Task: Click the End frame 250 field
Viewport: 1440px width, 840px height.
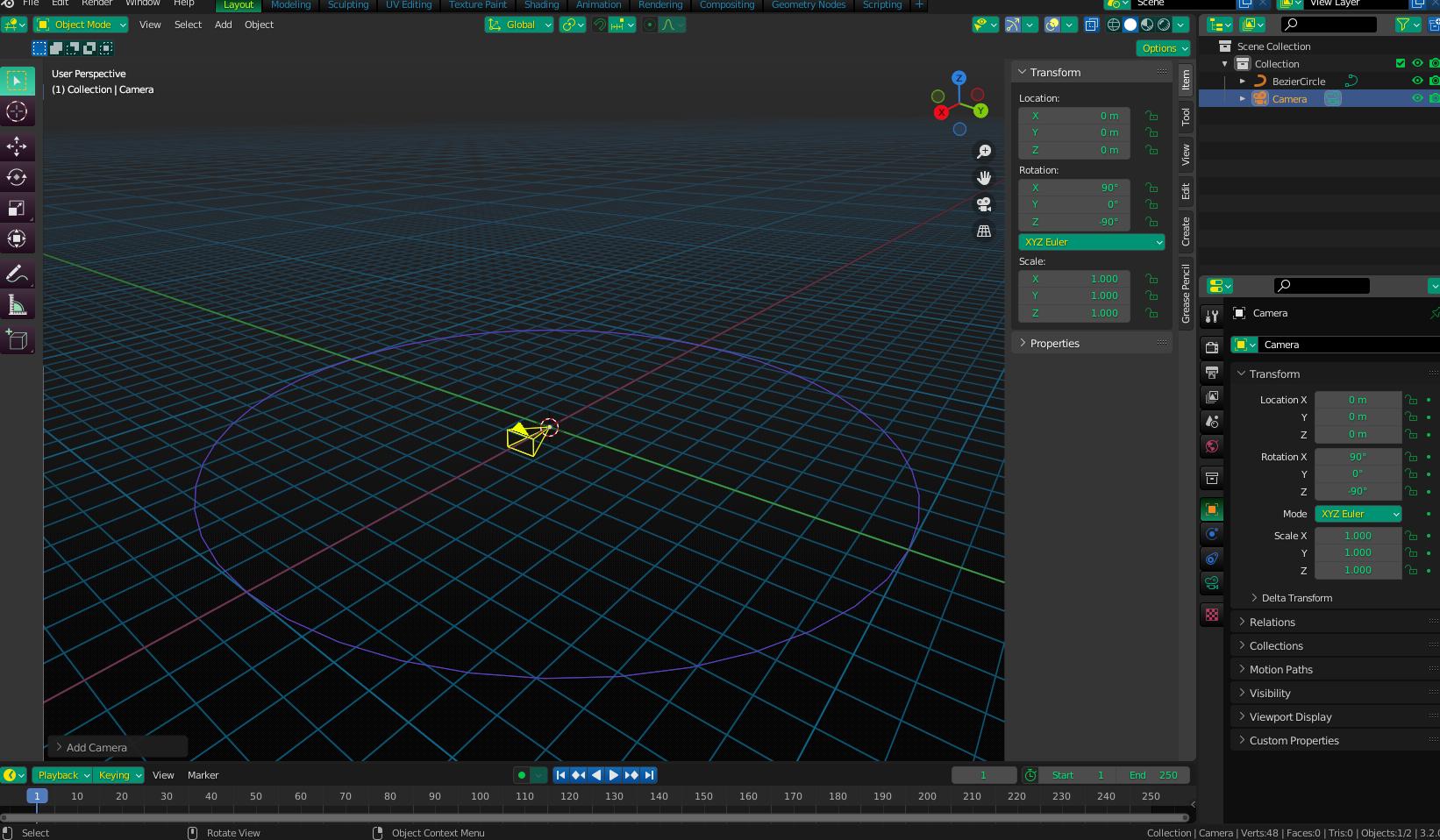Action: pyautogui.click(x=1153, y=775)
